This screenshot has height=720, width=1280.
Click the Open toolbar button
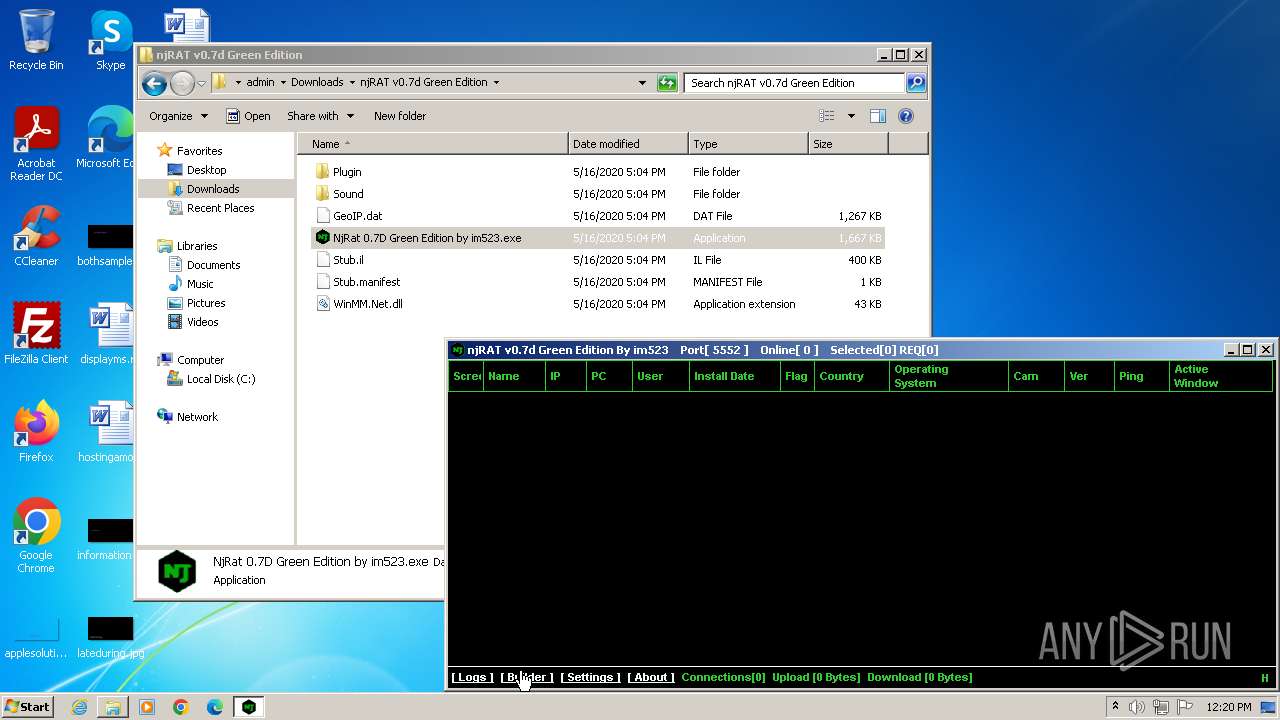click(x=248, y=116)
